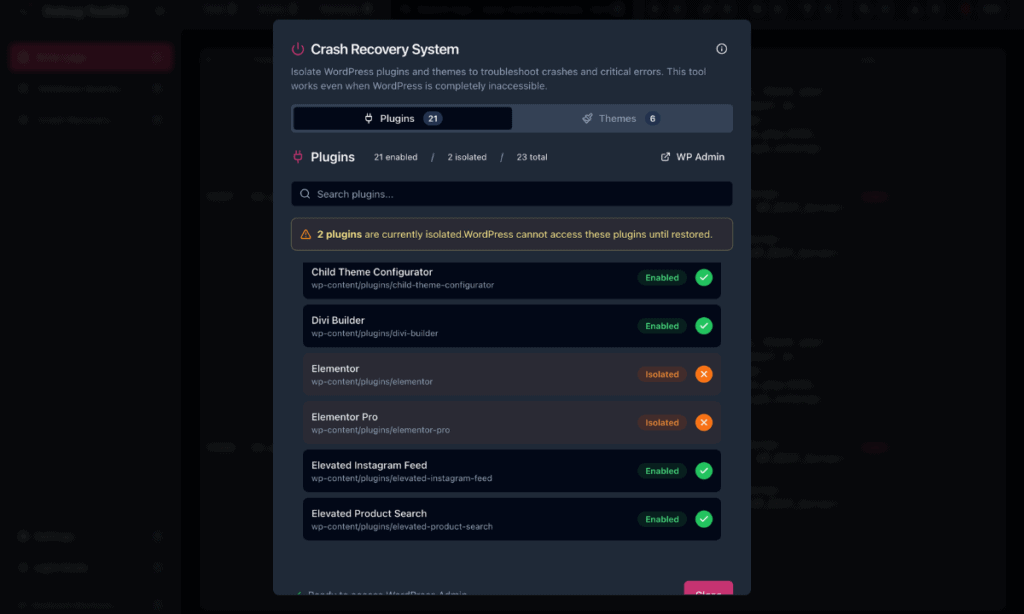Click the 6 count badge on Themes tab
This screenshot has height=614, width=1024.
tap(652, 118)
